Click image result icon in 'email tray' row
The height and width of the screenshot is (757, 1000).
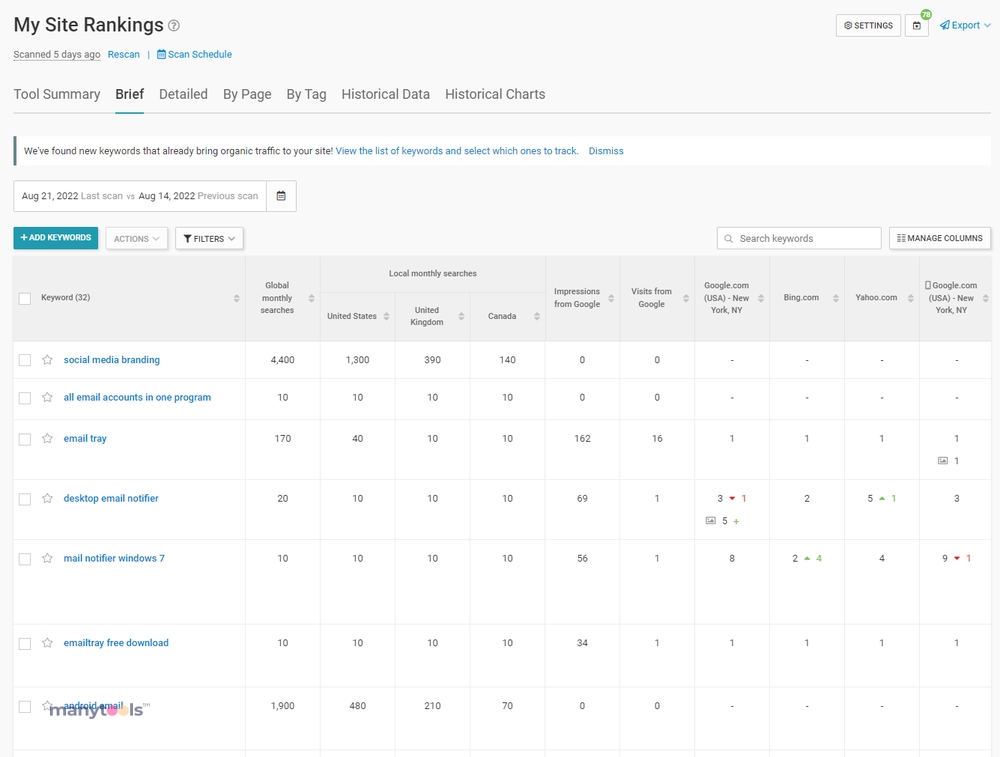943,460
